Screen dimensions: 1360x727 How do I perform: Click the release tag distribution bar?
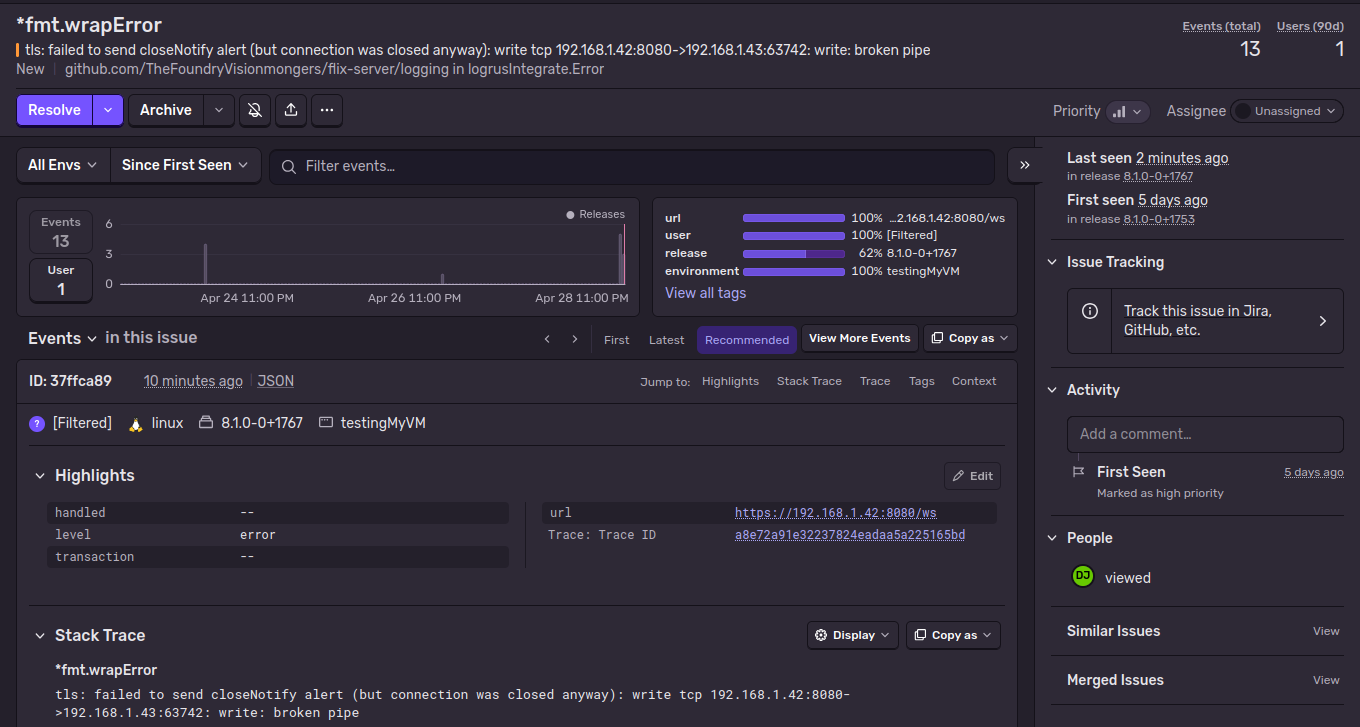794,254
